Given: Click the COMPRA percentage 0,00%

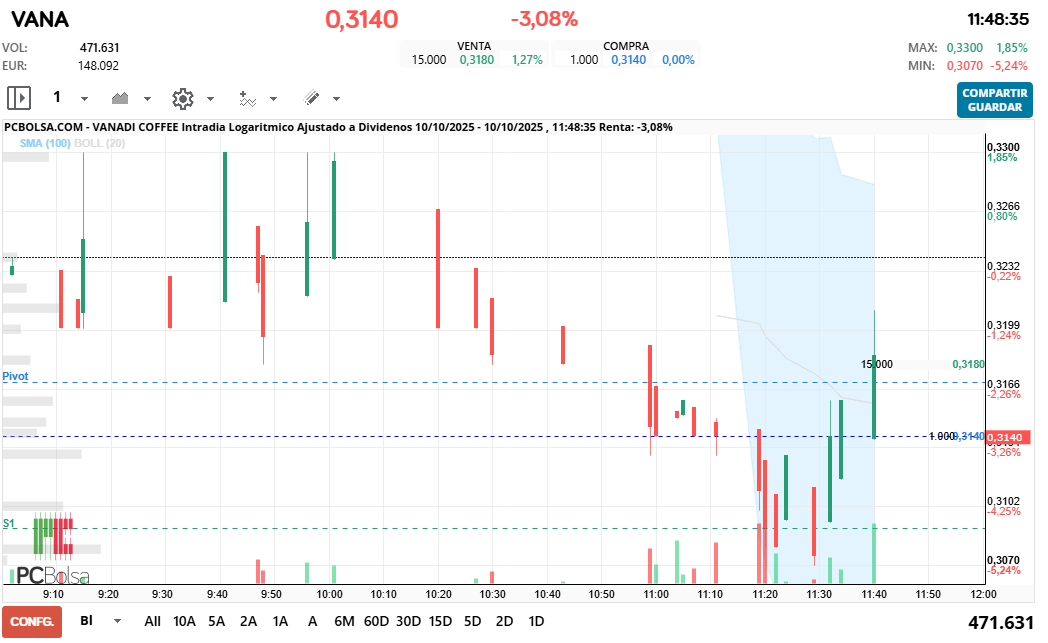Looking at the screenshot, I should pyautogui.click(x=678, y=59).
